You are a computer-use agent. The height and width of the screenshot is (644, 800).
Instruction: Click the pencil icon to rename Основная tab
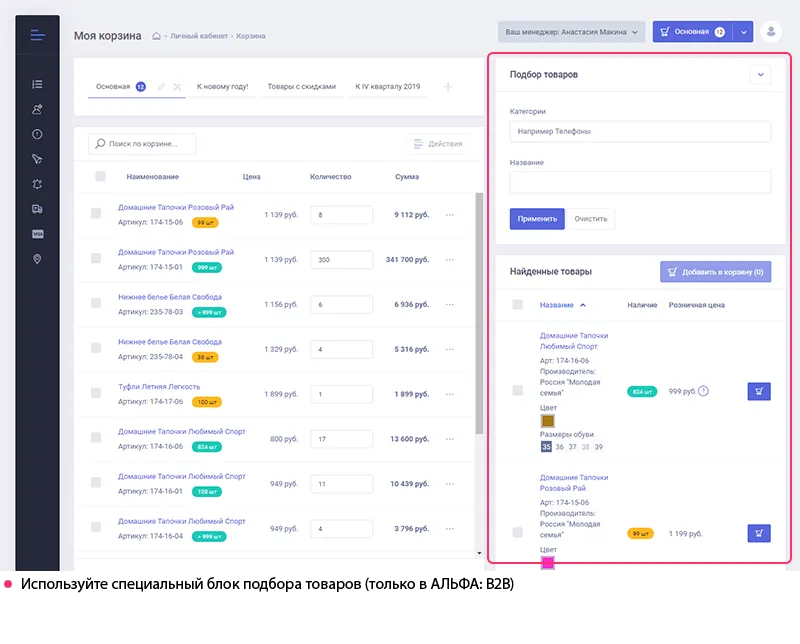click(x=161, y=87)
